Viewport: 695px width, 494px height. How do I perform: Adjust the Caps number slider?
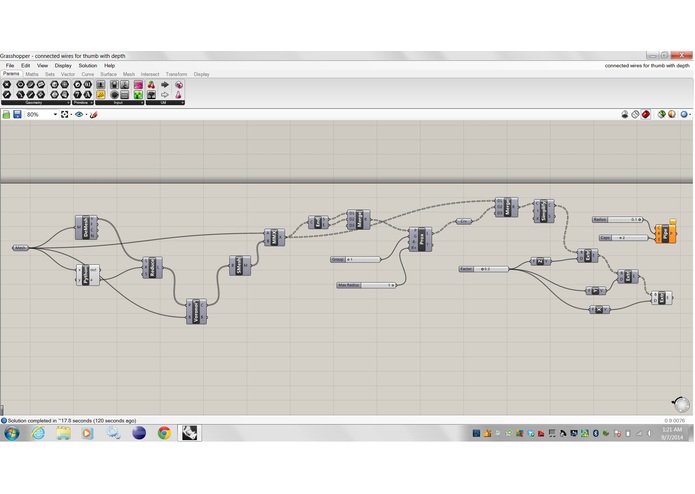(624, 238)
